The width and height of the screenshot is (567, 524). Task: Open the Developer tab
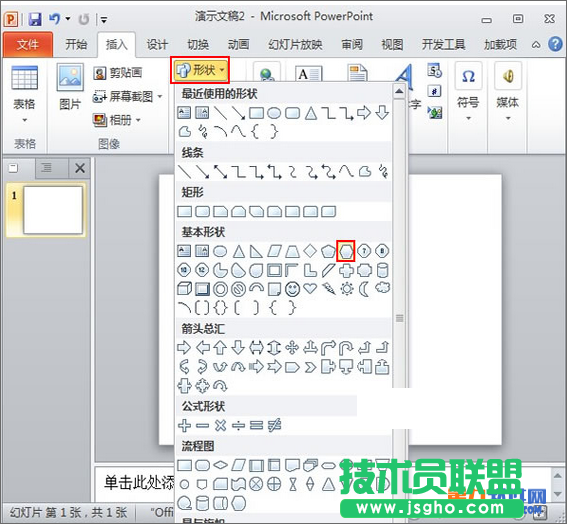pyautogui.click(x=443, y=44)
